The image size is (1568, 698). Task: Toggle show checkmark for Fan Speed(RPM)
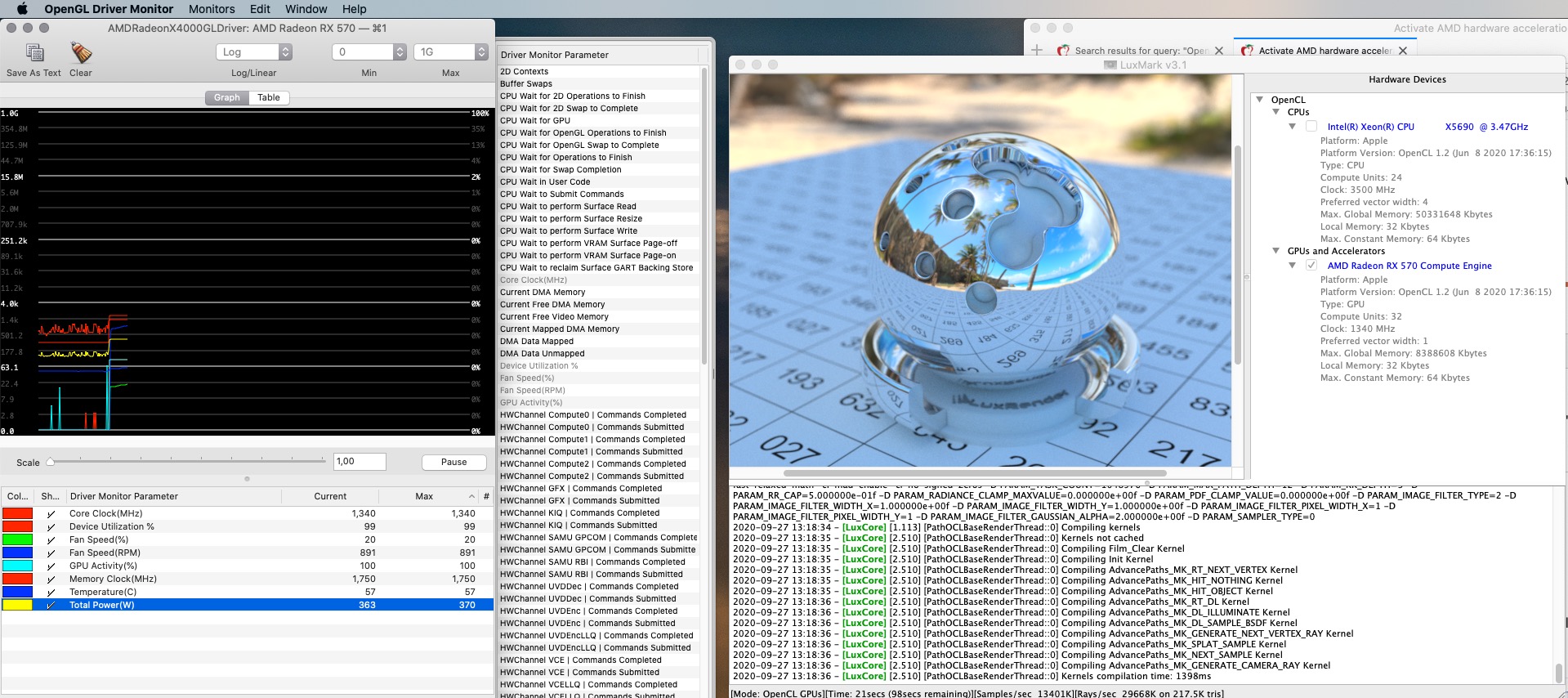click(x=51, y=553)
